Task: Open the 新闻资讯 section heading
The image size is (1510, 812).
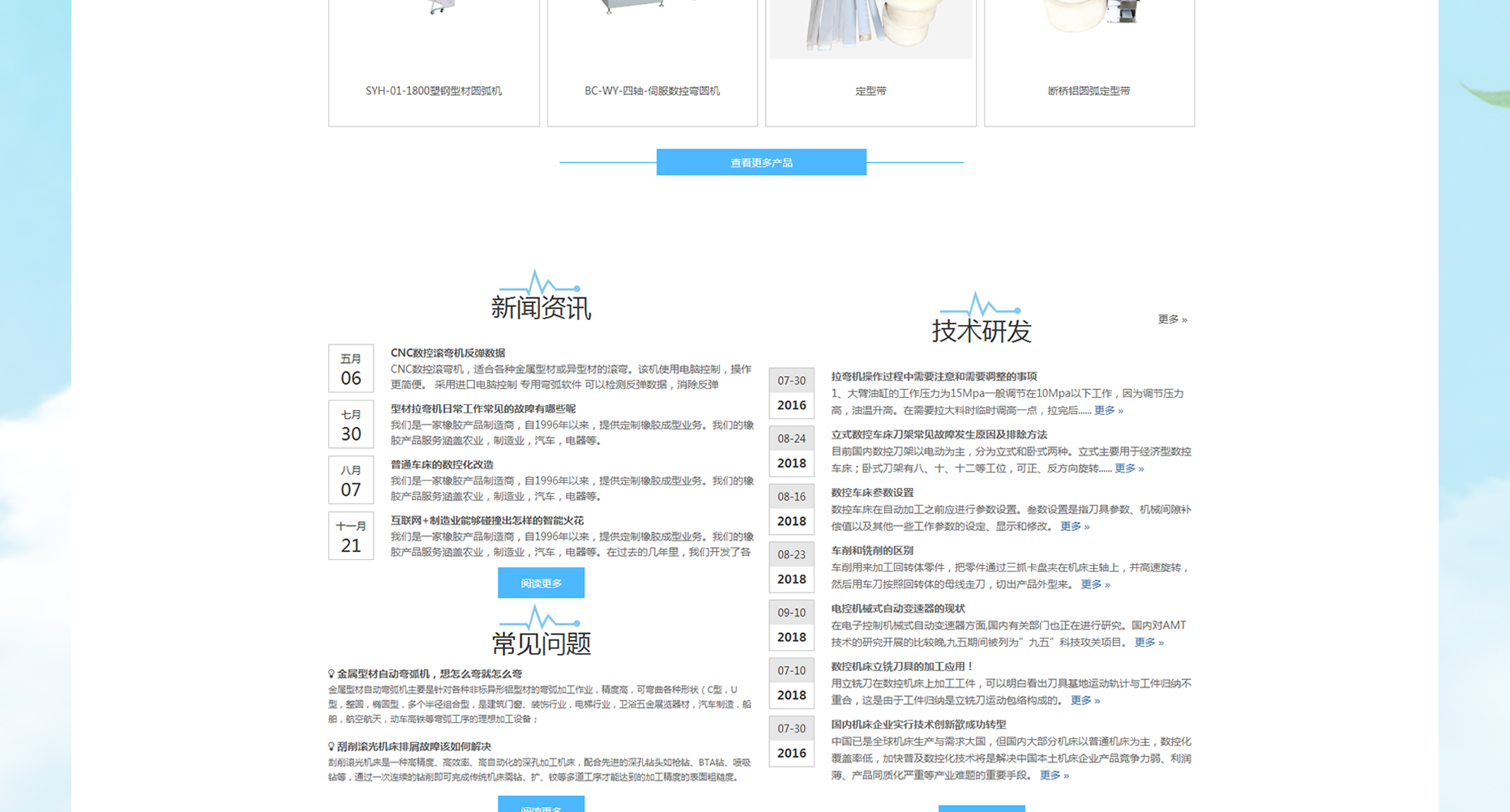Action: (x=541, y=307)
